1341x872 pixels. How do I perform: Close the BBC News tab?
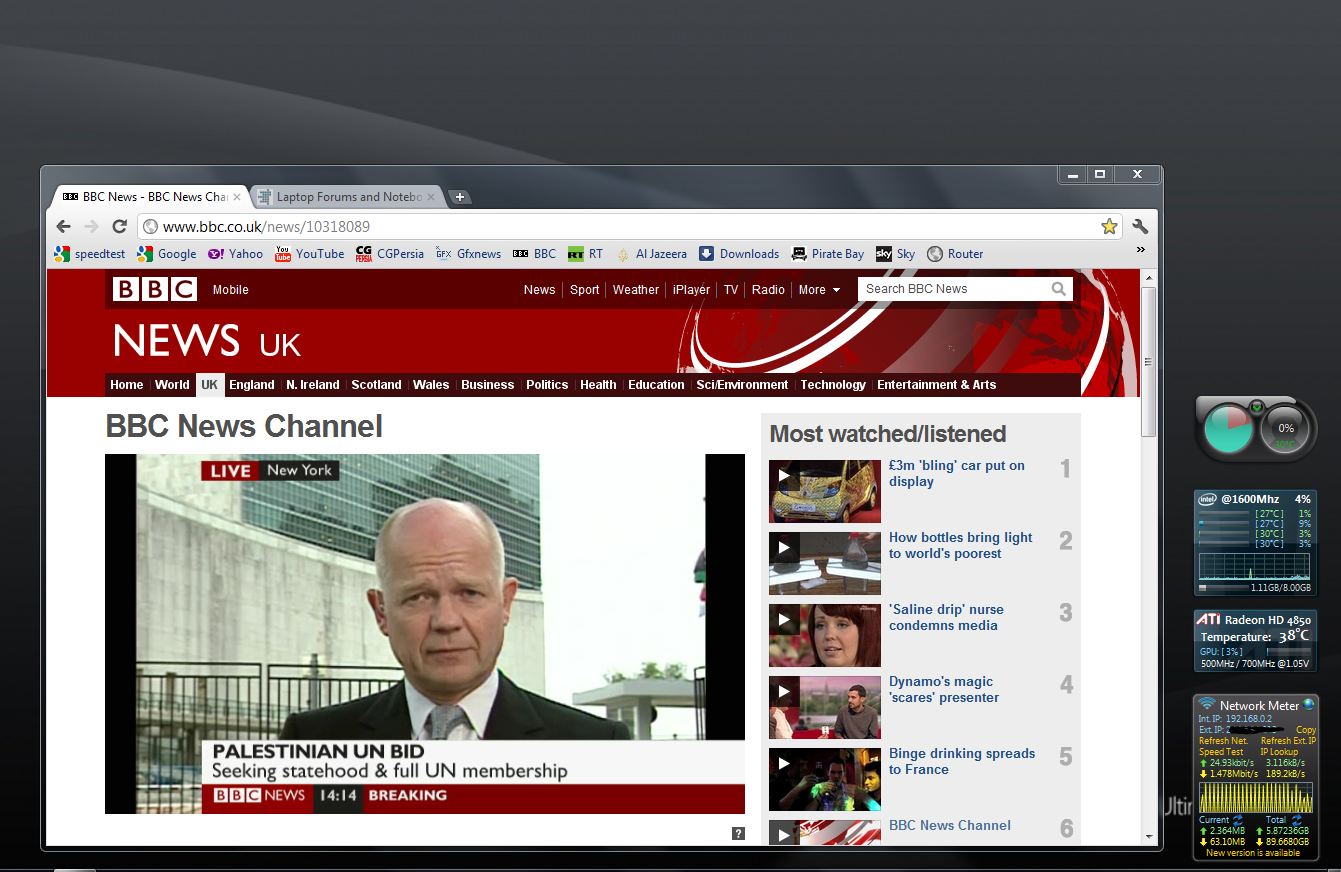point(237,197)
